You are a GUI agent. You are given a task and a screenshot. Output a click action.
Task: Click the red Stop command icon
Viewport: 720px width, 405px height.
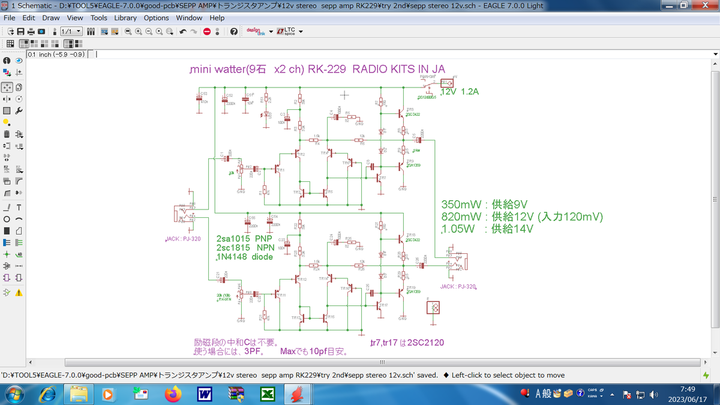(x=206, y=31)
